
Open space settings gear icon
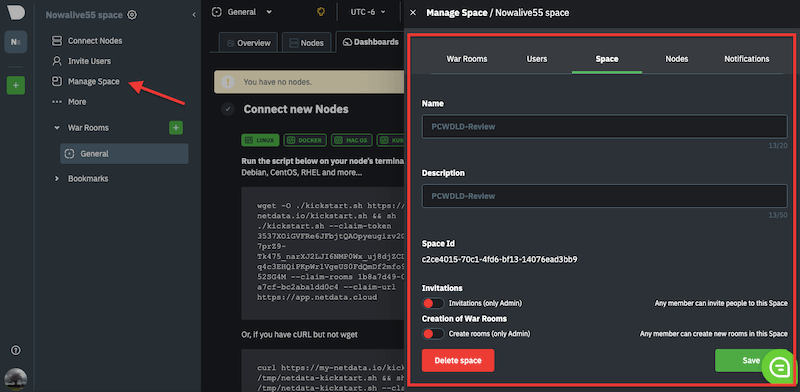132,15
